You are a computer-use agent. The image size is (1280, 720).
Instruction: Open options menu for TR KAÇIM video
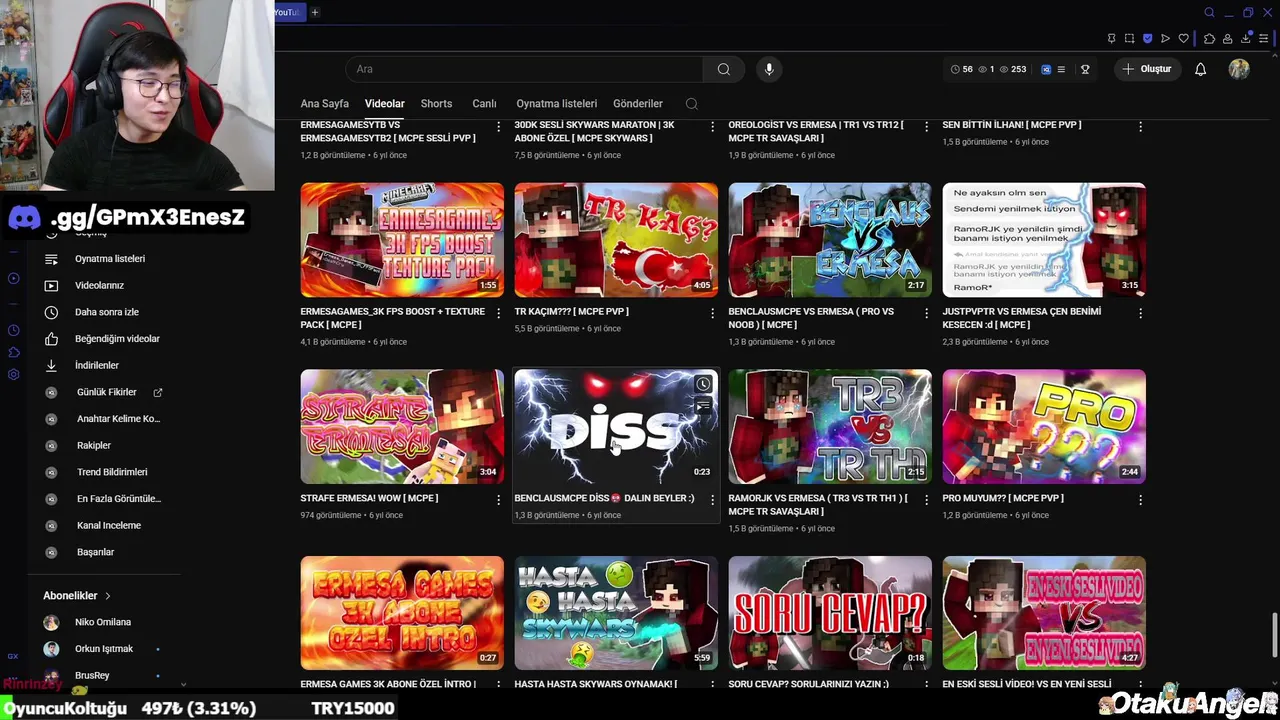tap(712, 313)
